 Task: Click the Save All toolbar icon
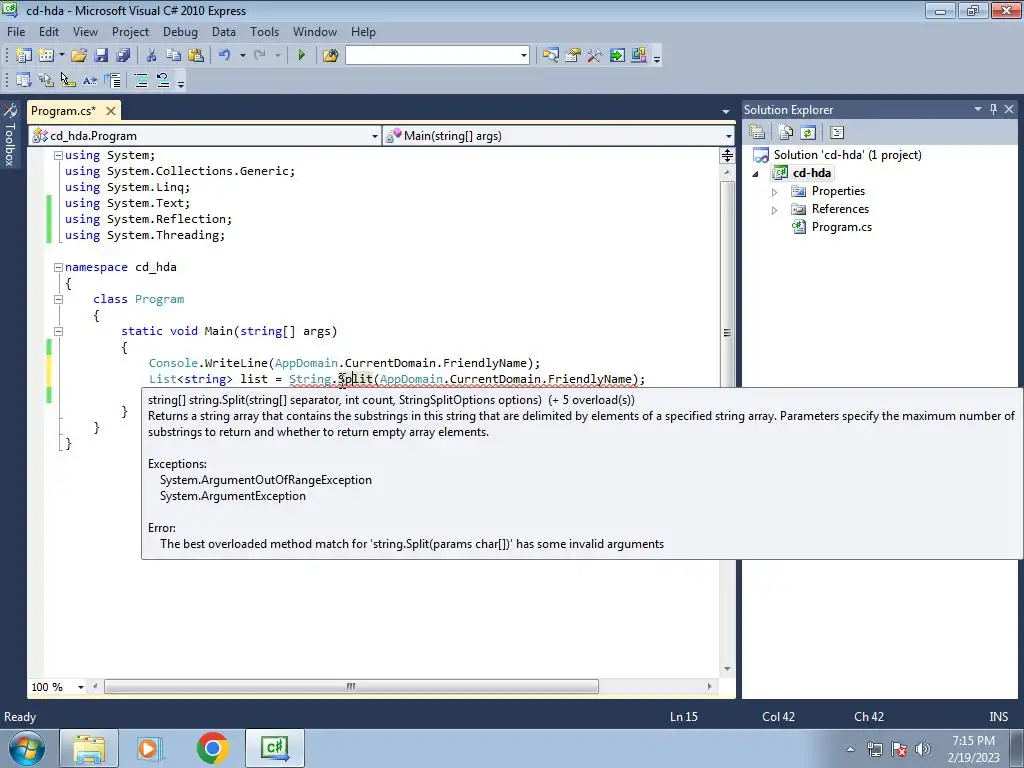pos(123,56)
